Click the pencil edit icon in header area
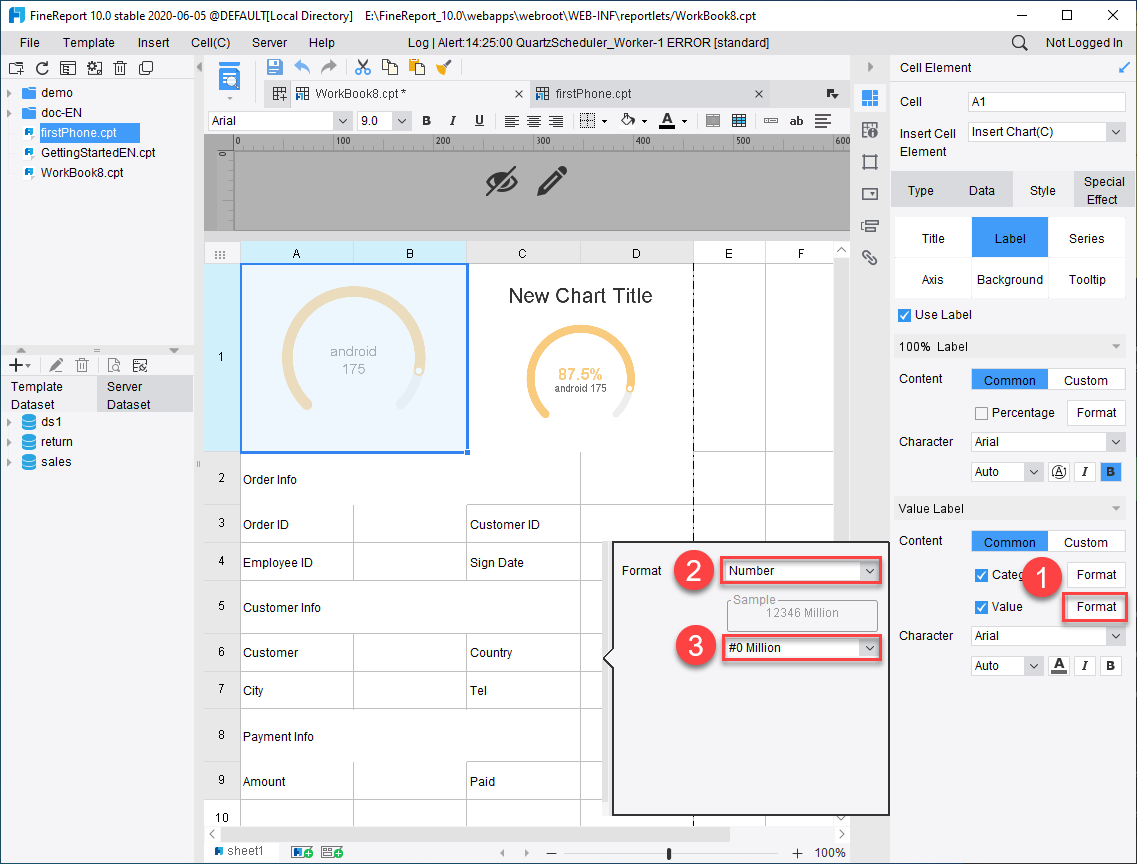Image resolution: width=1137 pixels, height=864 pixels. point(552,181)
